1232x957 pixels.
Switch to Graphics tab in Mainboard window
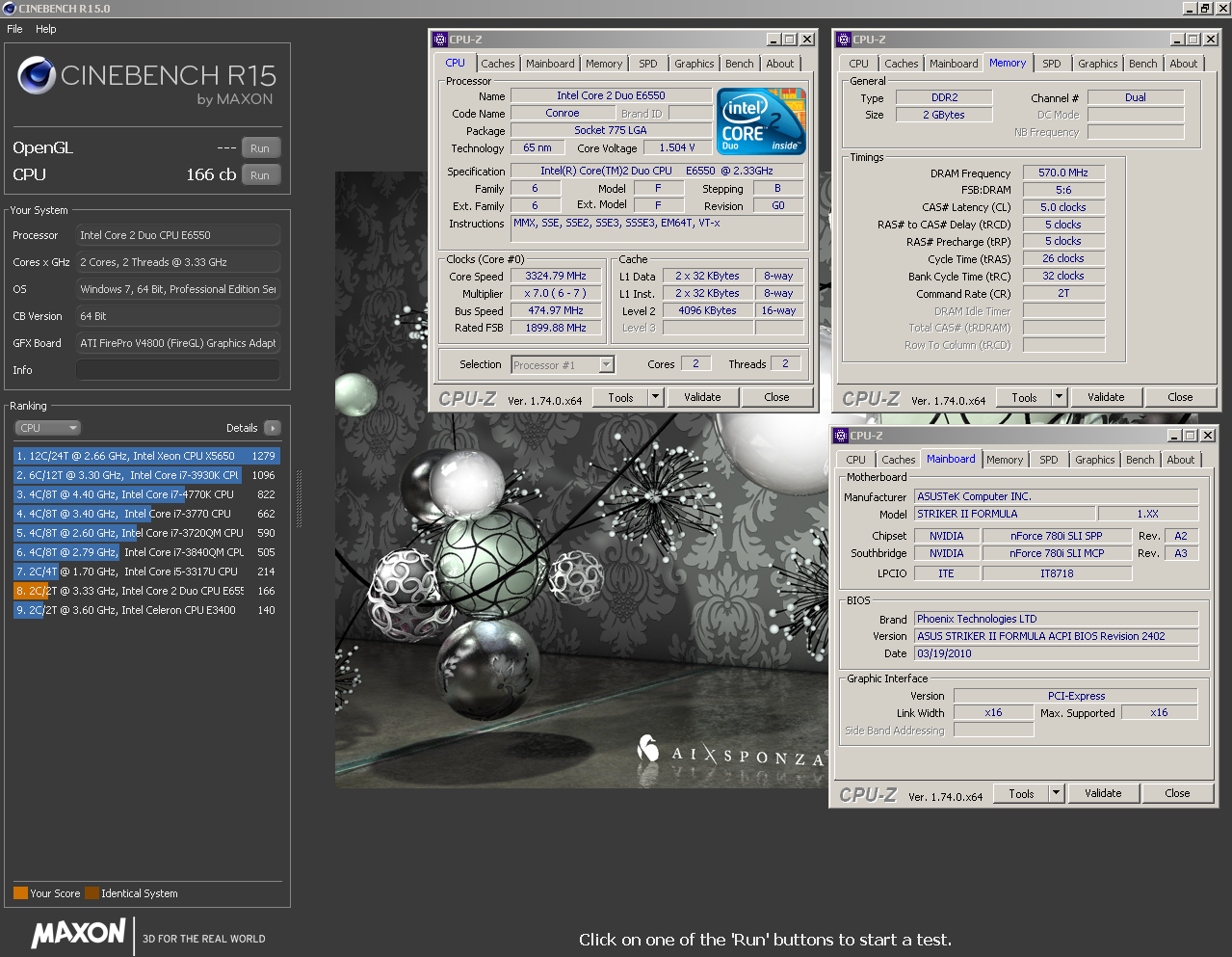pyautogui.click(x=1095, y=460)
